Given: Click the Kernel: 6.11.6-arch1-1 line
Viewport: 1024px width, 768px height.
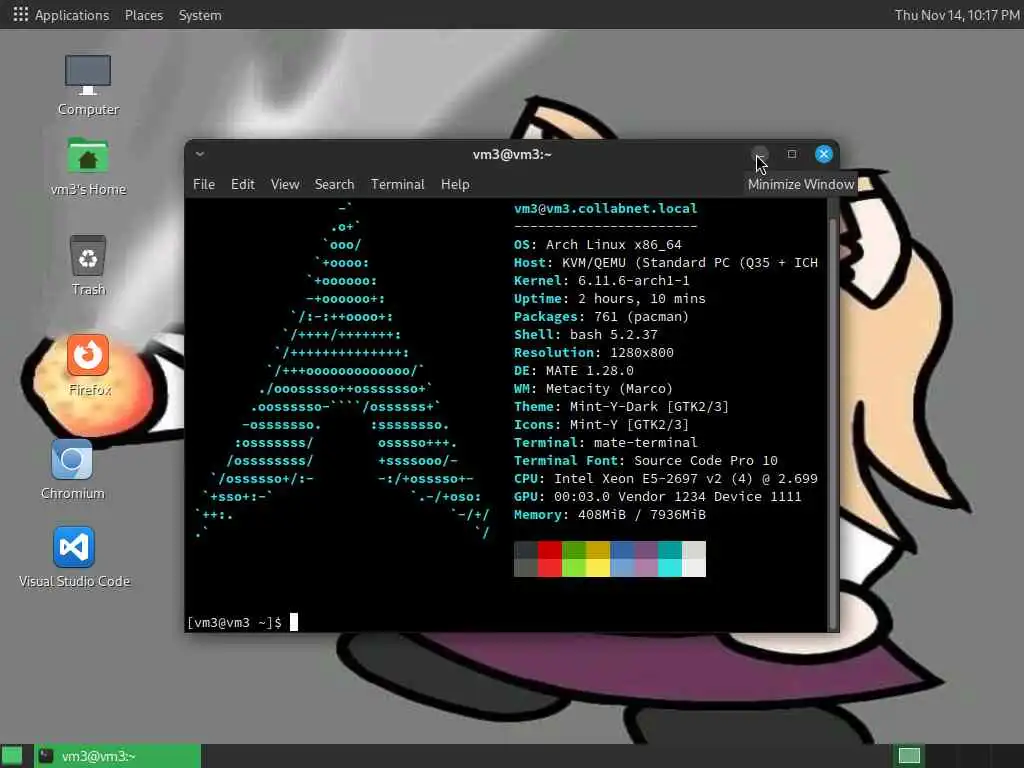Looking at the screenshot, I should [x=601, y=280].
